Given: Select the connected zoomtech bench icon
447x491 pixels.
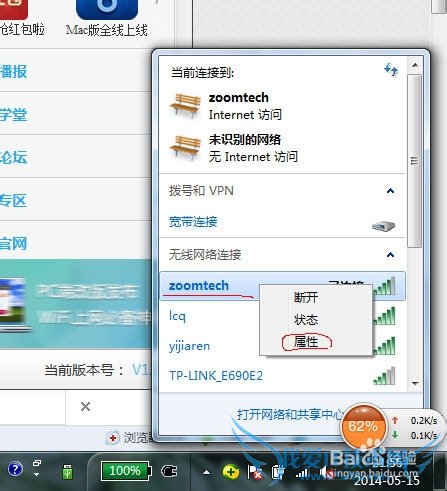Looking at the screenshot, I should point(185,106).
